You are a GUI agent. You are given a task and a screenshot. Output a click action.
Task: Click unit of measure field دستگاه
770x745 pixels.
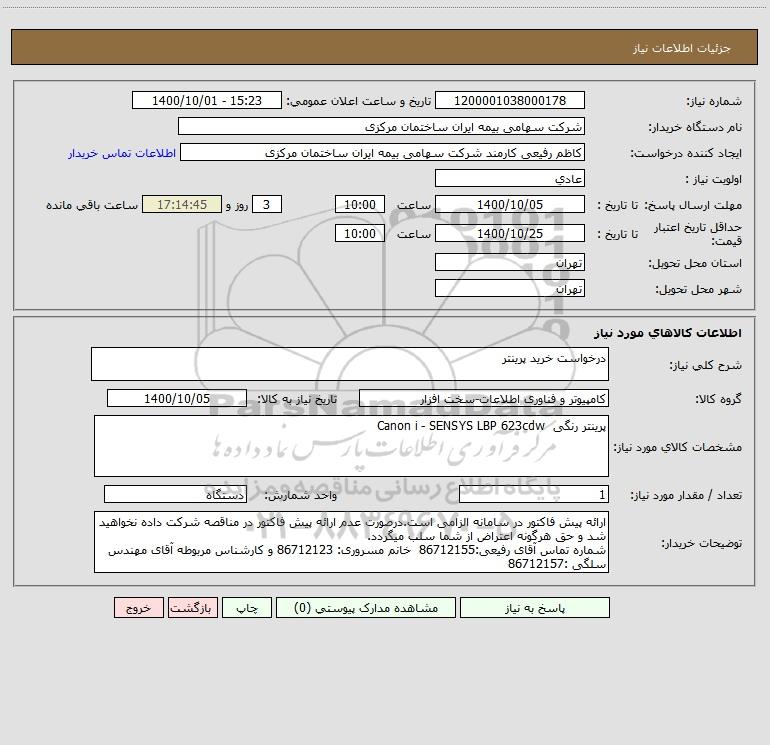[175, 495]
